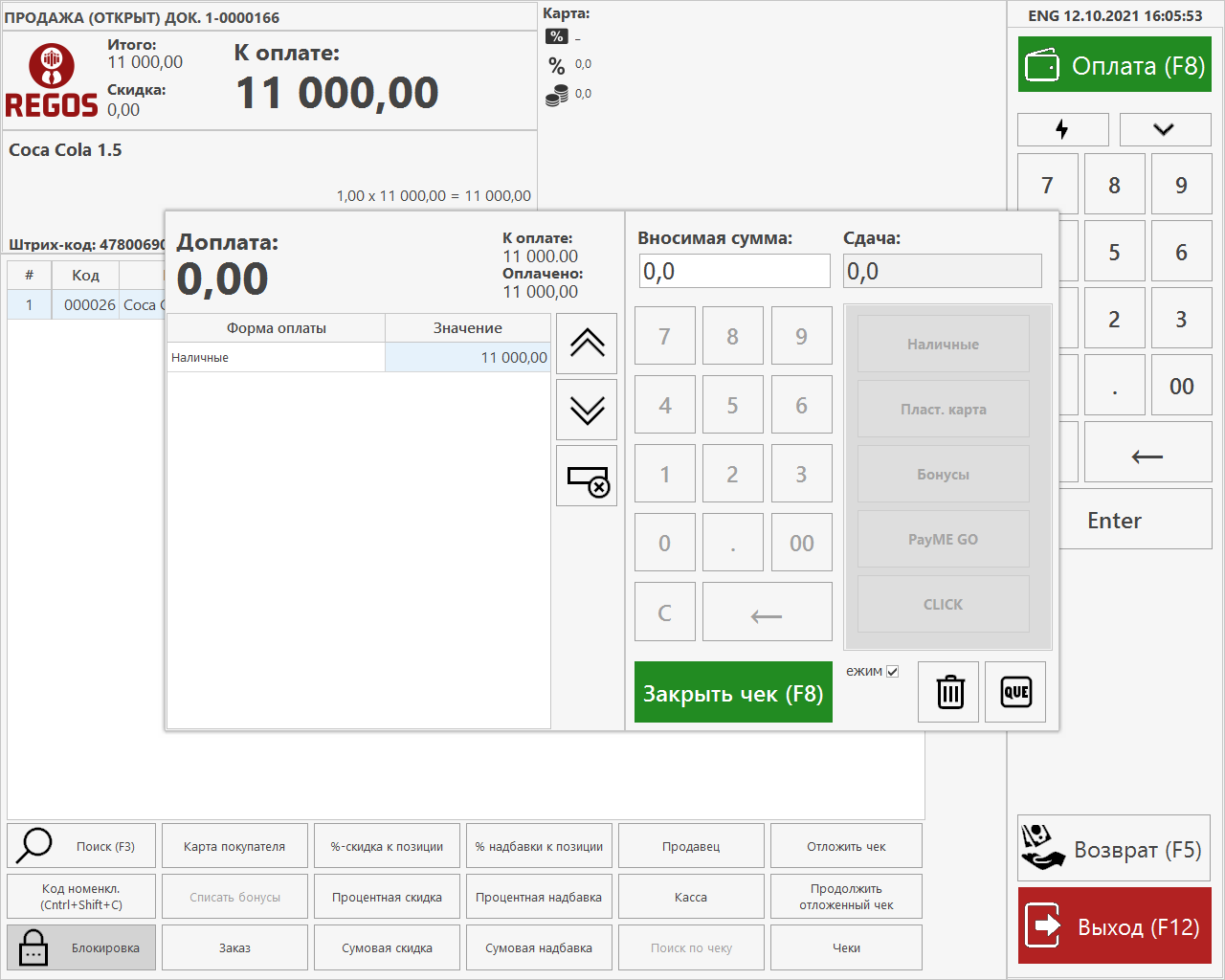Click the Блокировка lock button
Screen dimensions: 1225x980
tap(80, 947)
